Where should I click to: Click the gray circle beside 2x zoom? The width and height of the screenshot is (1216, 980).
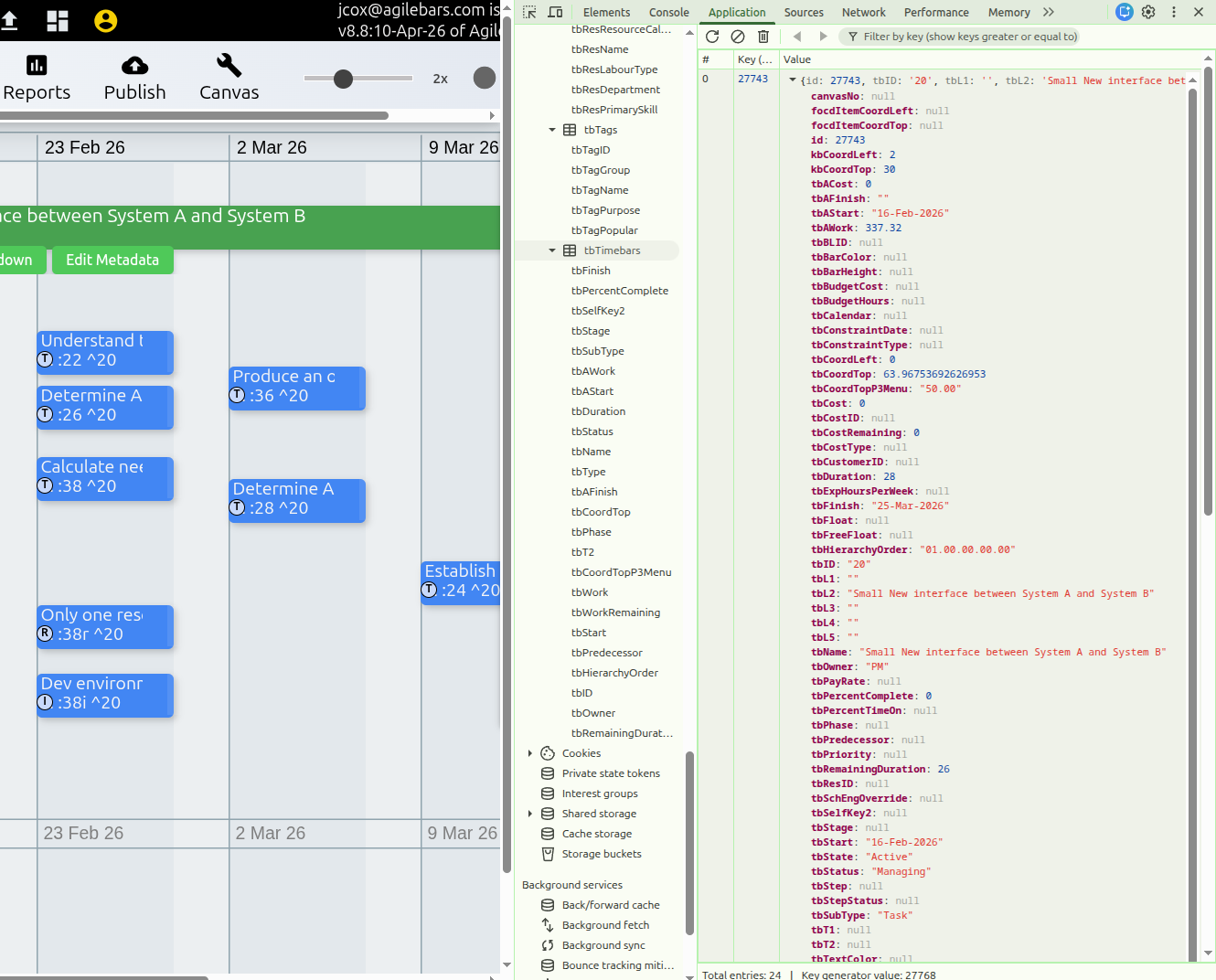485,78
